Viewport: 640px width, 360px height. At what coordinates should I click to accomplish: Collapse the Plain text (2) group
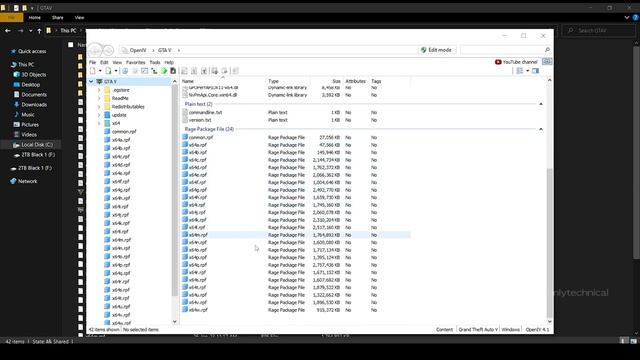pyautogui.click(x=541, y=104)
